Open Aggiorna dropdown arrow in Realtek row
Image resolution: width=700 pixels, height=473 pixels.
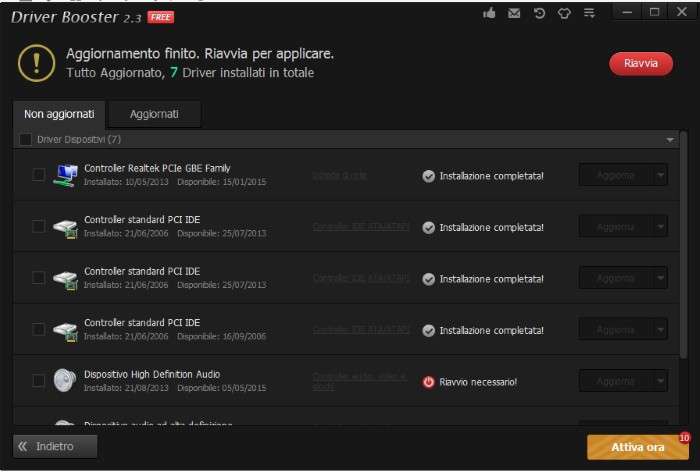(x=661, y=175)
